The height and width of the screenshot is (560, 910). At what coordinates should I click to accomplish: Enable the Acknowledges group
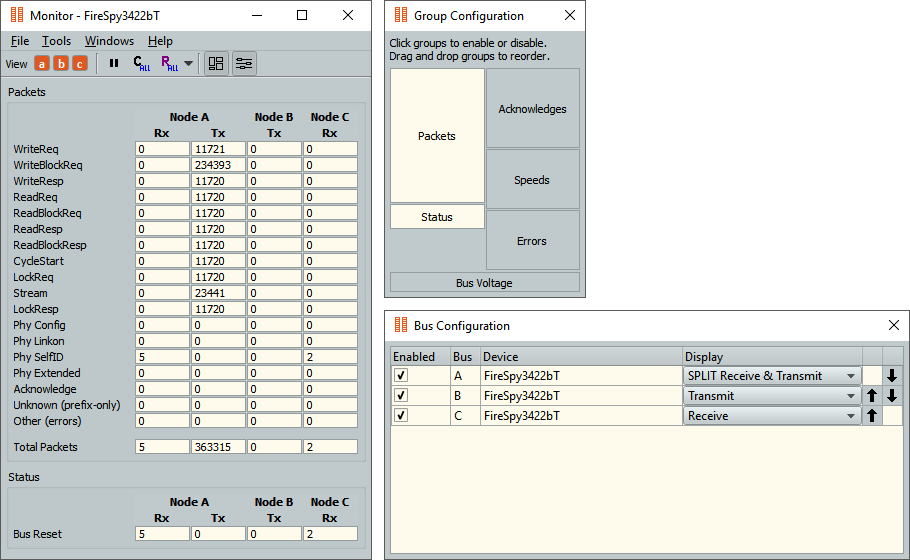(x=532, y=109)
